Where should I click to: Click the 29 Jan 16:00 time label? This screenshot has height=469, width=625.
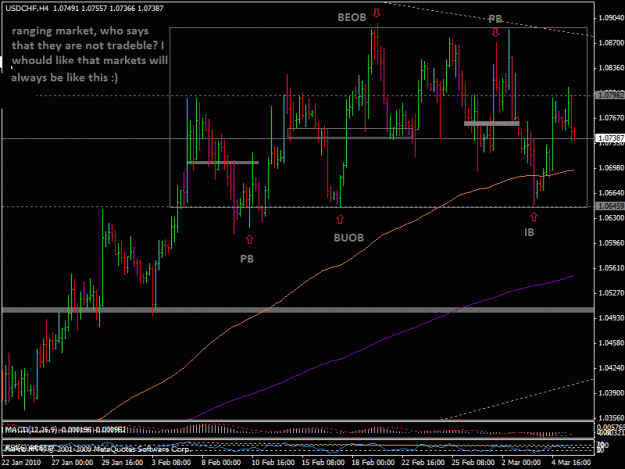click(x=122, y=463)
